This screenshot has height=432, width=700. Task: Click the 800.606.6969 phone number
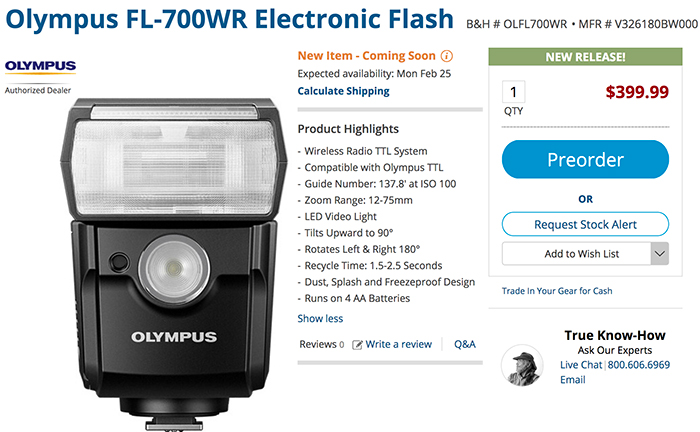pyautogui.click(x=638, y=366)
